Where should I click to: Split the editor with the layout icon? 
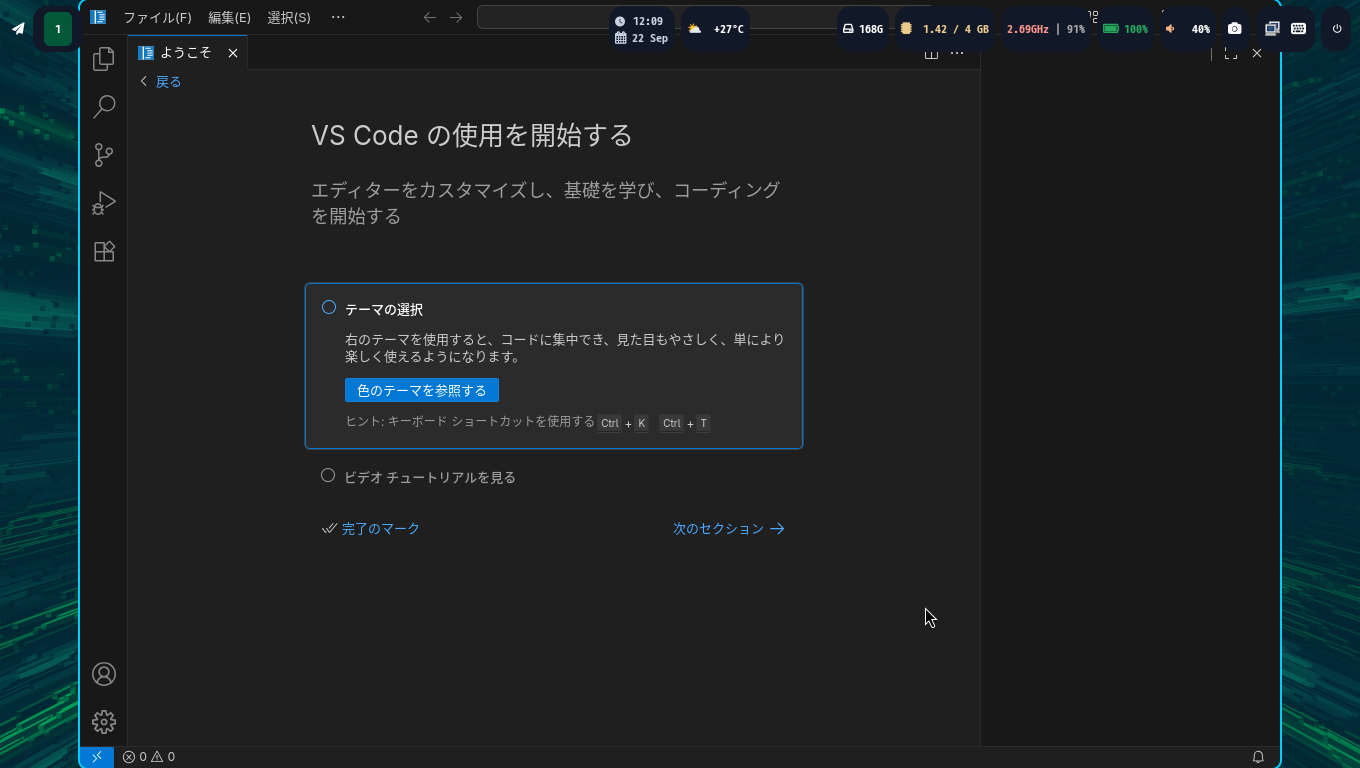coord(931,54)
